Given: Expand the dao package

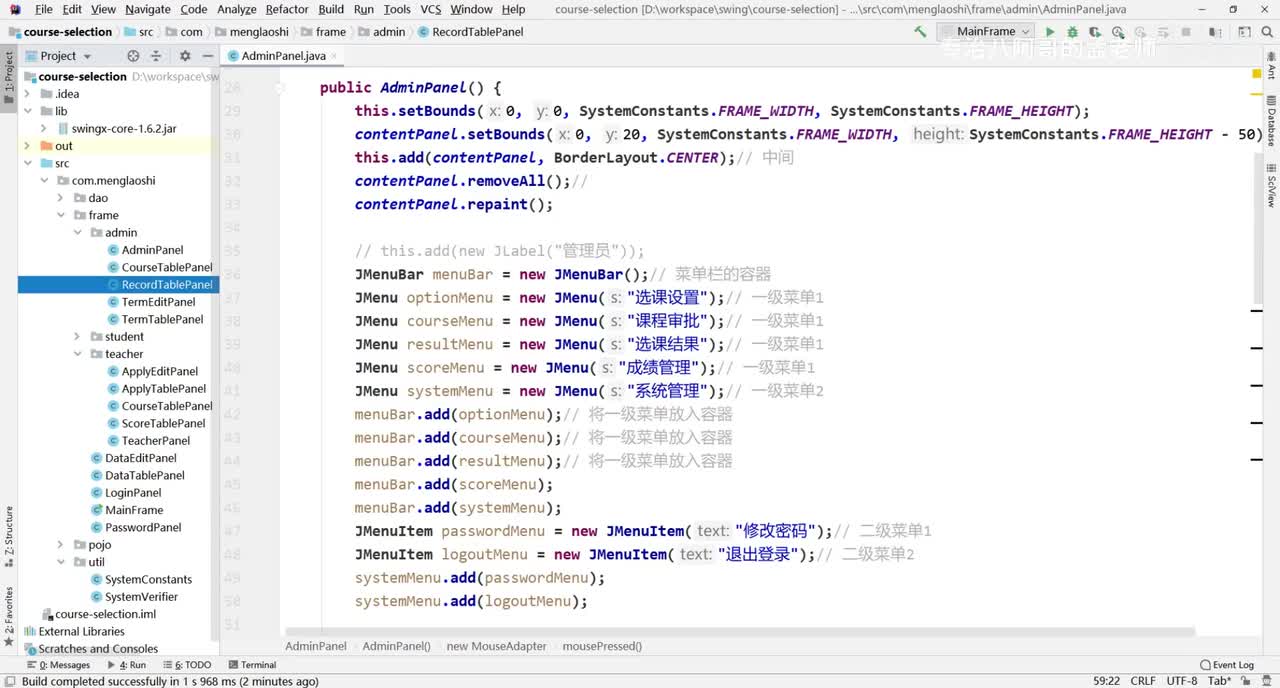Looking at the screenshot, I should (x=60, y=198).
